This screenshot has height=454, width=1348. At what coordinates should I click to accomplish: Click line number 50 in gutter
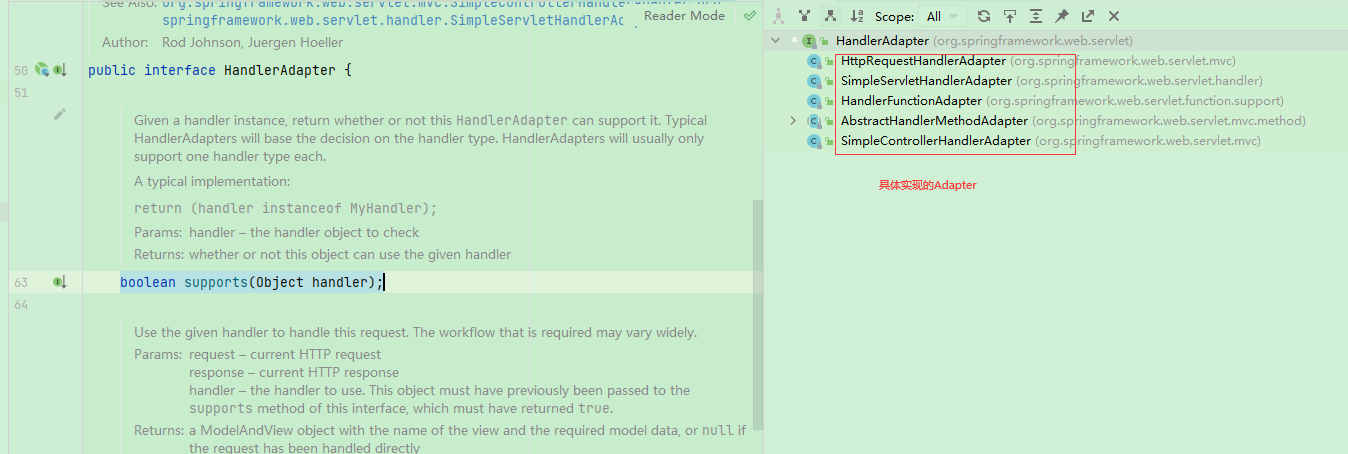point(20,71)
